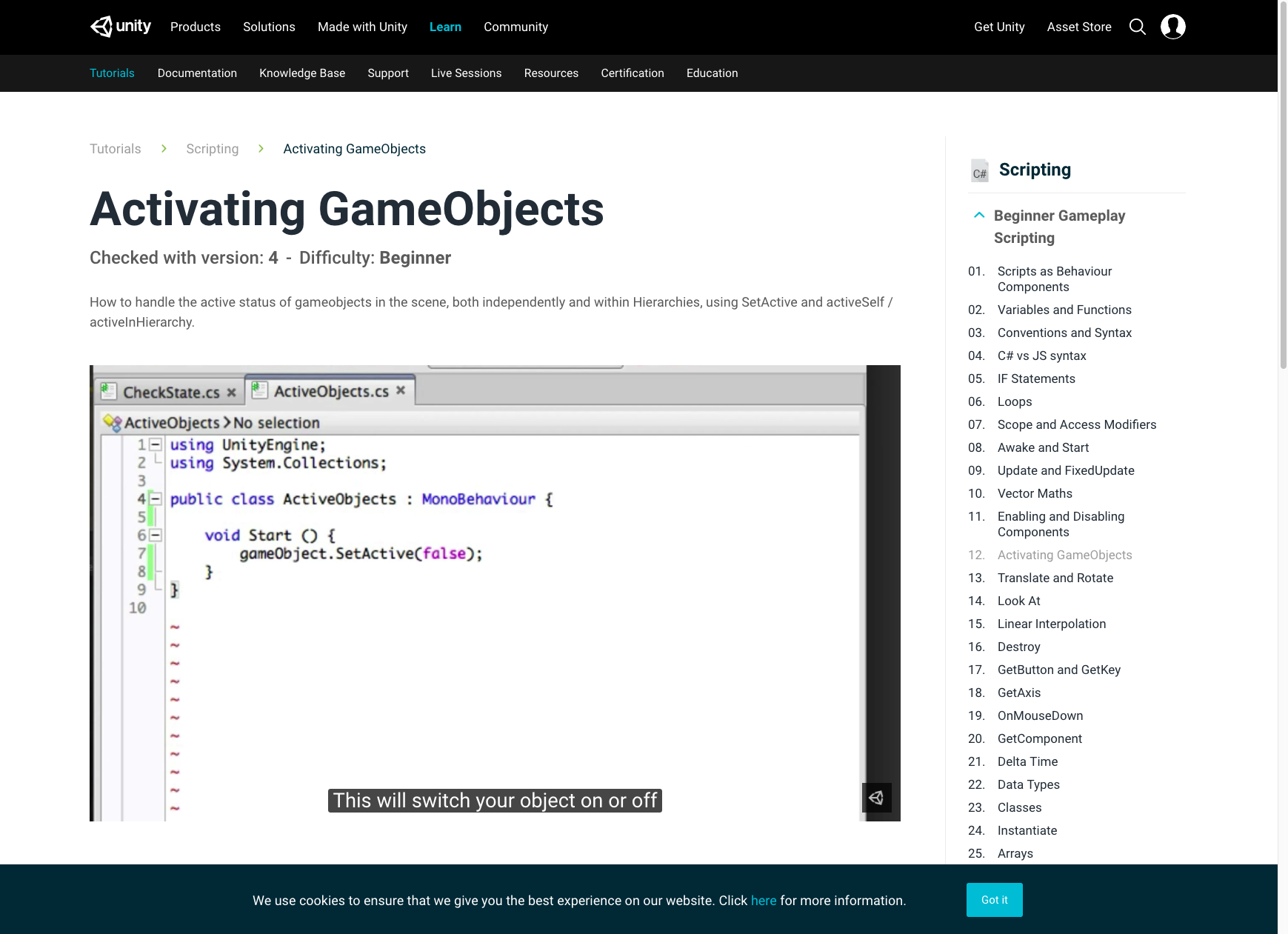Viewport: 1288px width, 934px height.
Task: Click the tutorial video player
Action: (495, 593)
